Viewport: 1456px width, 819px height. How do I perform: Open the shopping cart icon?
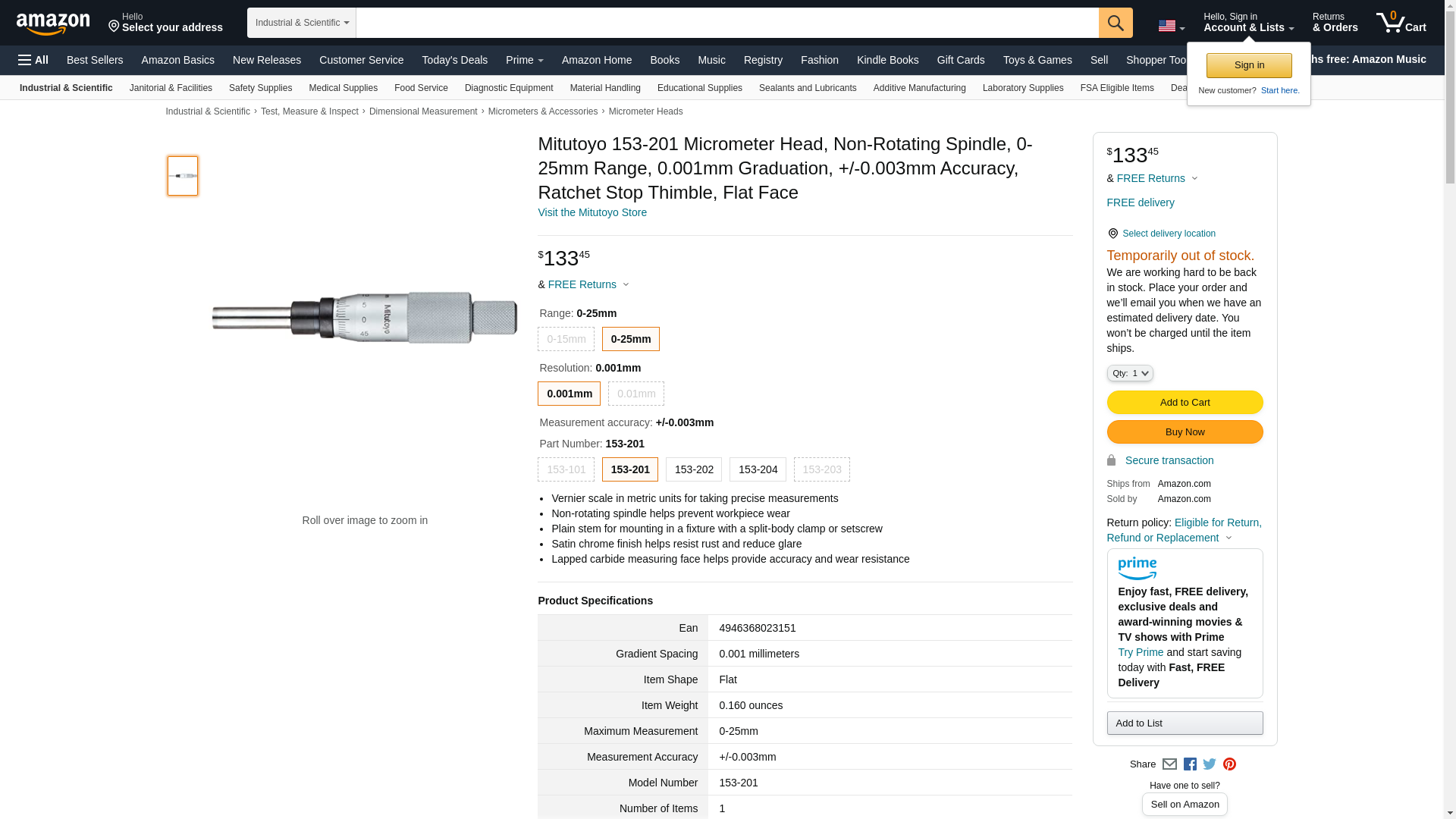click(x=1401, y=23)
